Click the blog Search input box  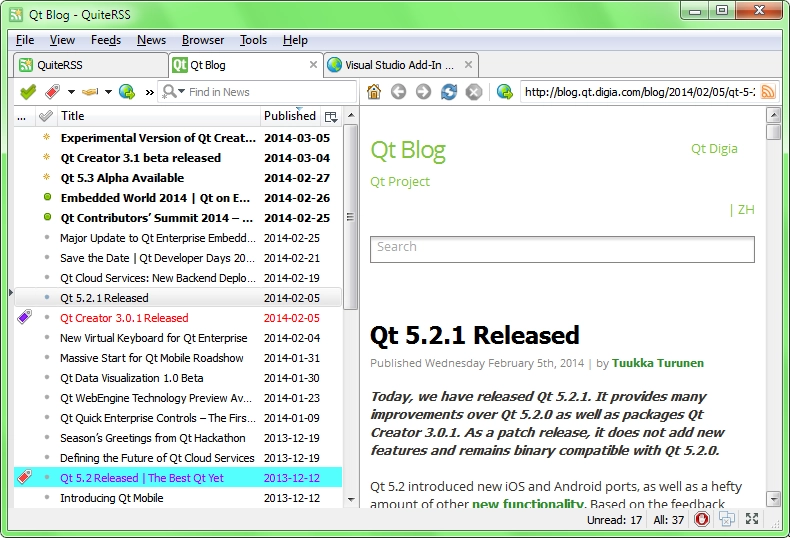click(562, 249)
